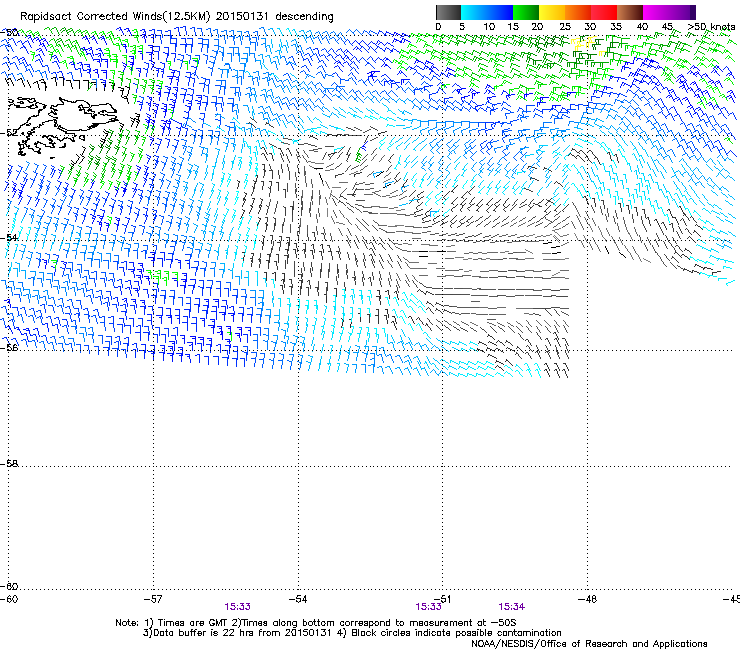The image size is (740, 650).
Task: Click the '20150131 descending' date in title
Action: pyautogui.click(x=275, y=17)
